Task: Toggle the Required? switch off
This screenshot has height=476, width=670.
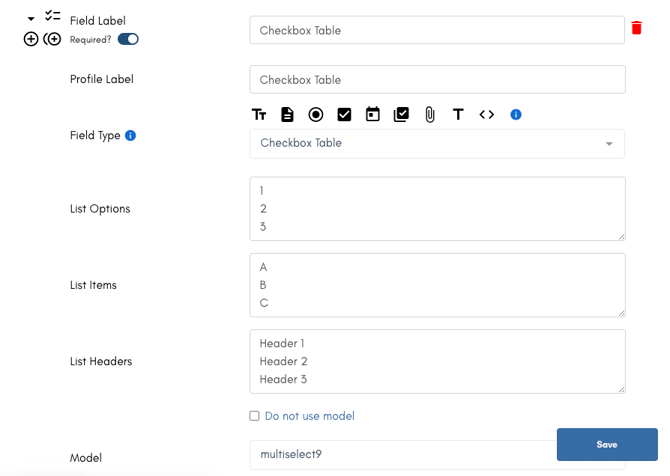Action: point(128,39)
